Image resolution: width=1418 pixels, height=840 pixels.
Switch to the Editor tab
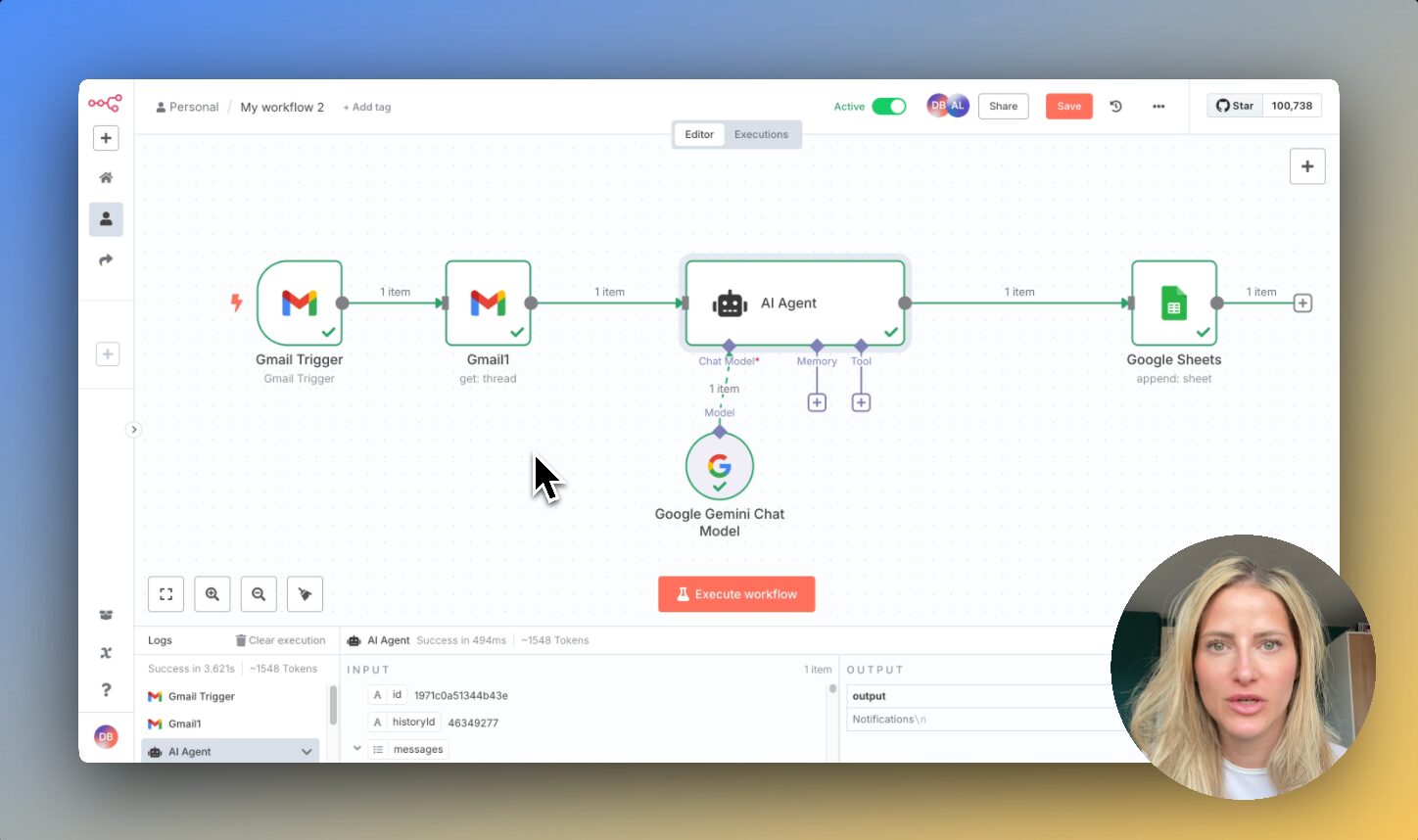[x=699, y=134]
